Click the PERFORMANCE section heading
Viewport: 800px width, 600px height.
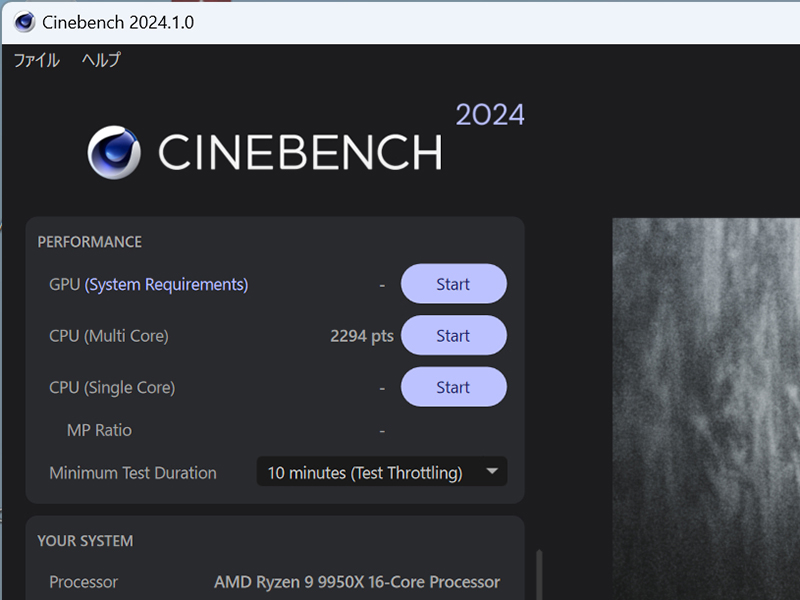click(90, 242)
